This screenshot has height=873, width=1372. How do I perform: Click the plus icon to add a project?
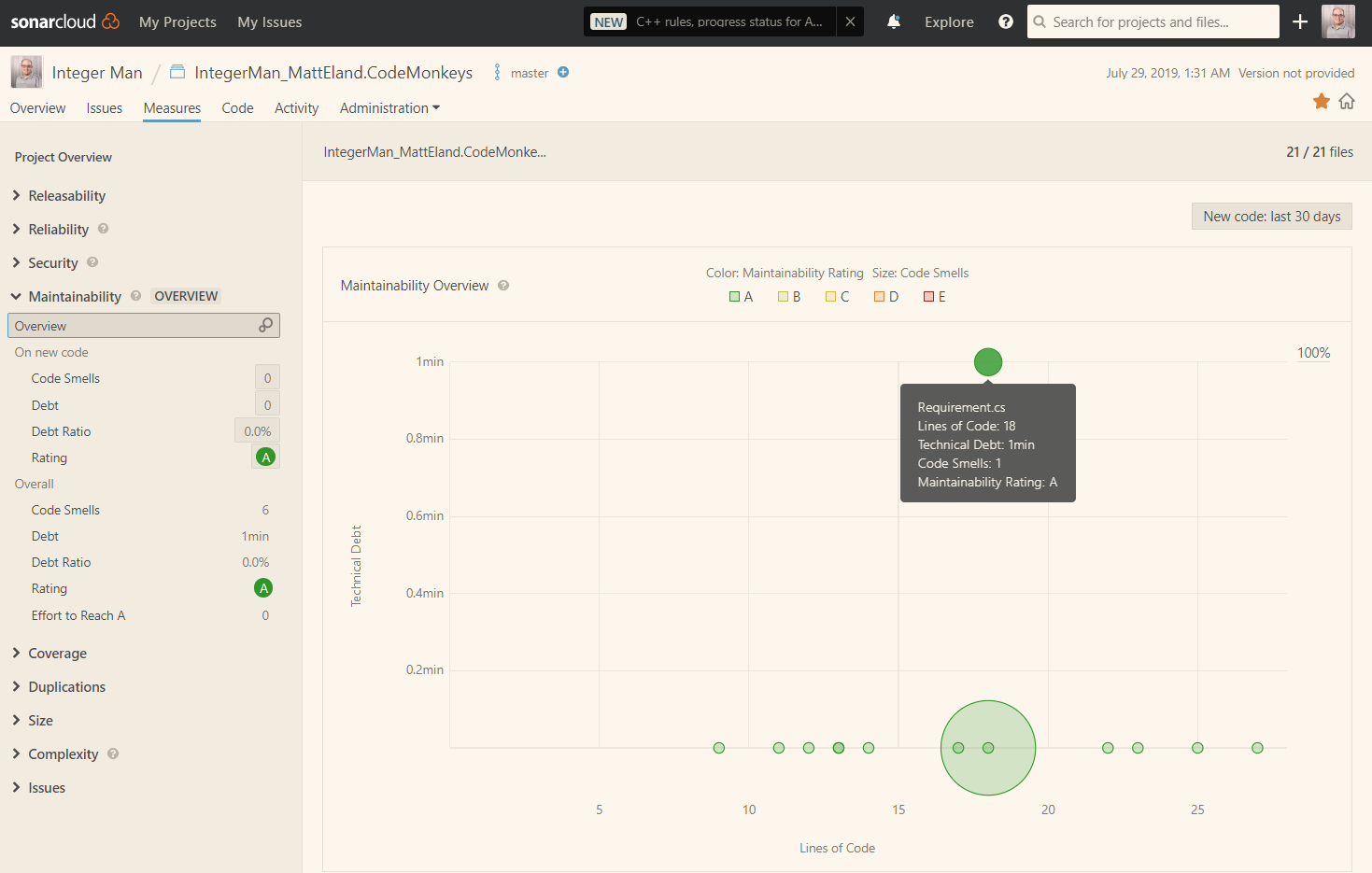1299,21
